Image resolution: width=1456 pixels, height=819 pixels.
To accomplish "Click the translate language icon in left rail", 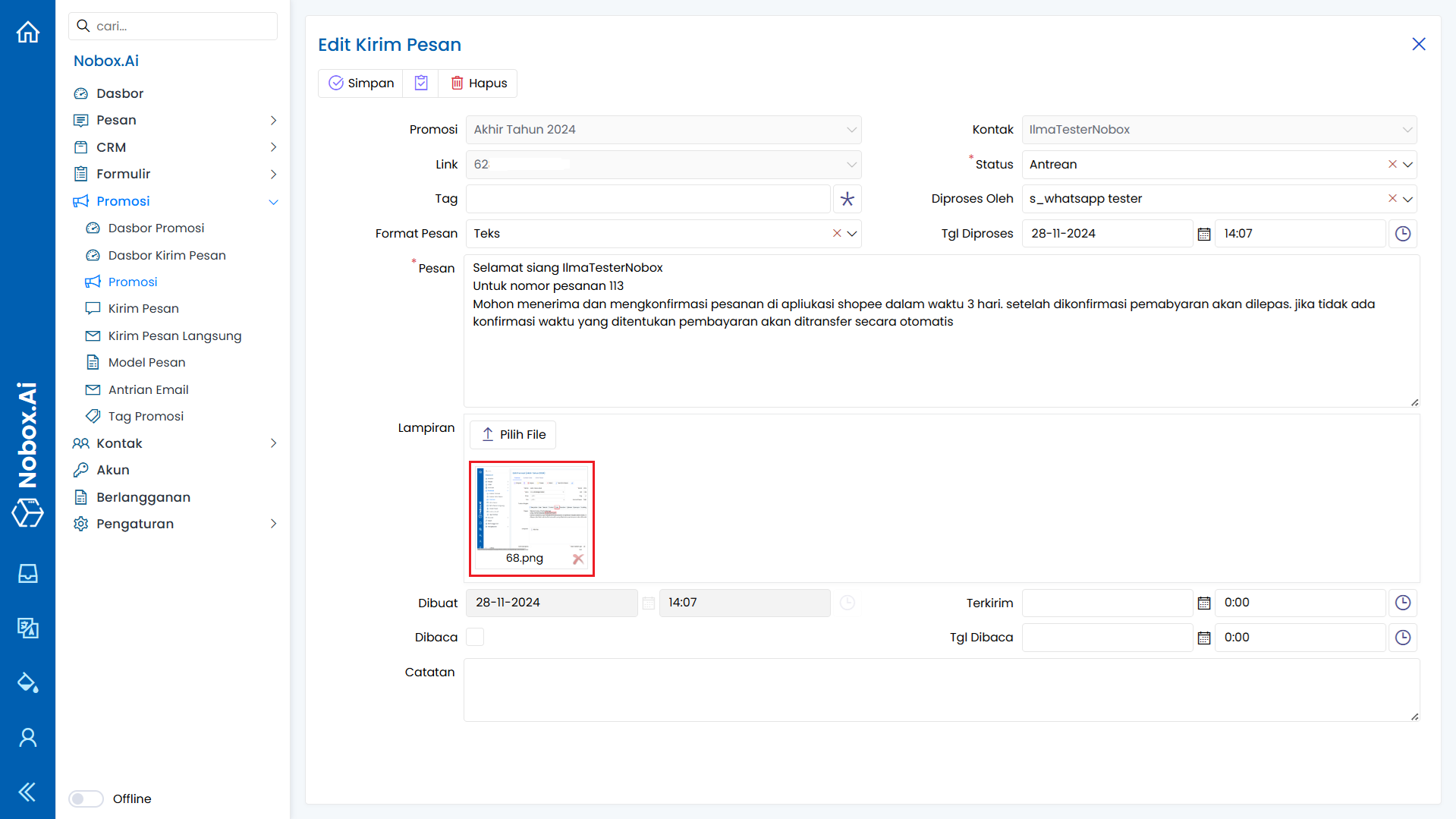I will (27, 628).
